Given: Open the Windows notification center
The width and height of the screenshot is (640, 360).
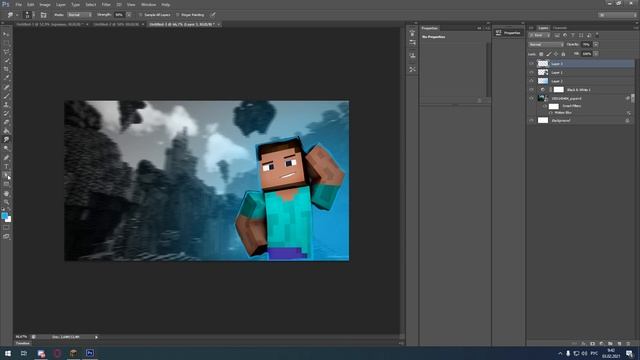Looking at the screenshot, I should click(x=629, y=353).
